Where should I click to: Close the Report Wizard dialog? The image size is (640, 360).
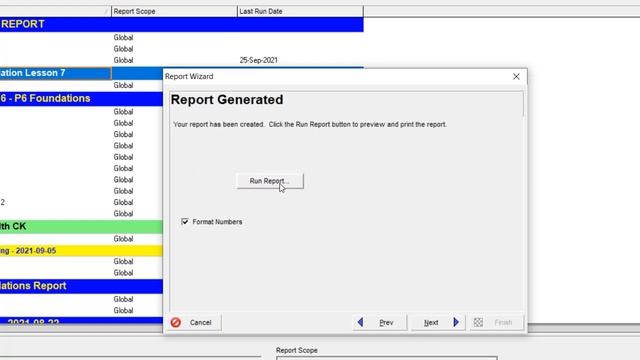click(516, 76)
